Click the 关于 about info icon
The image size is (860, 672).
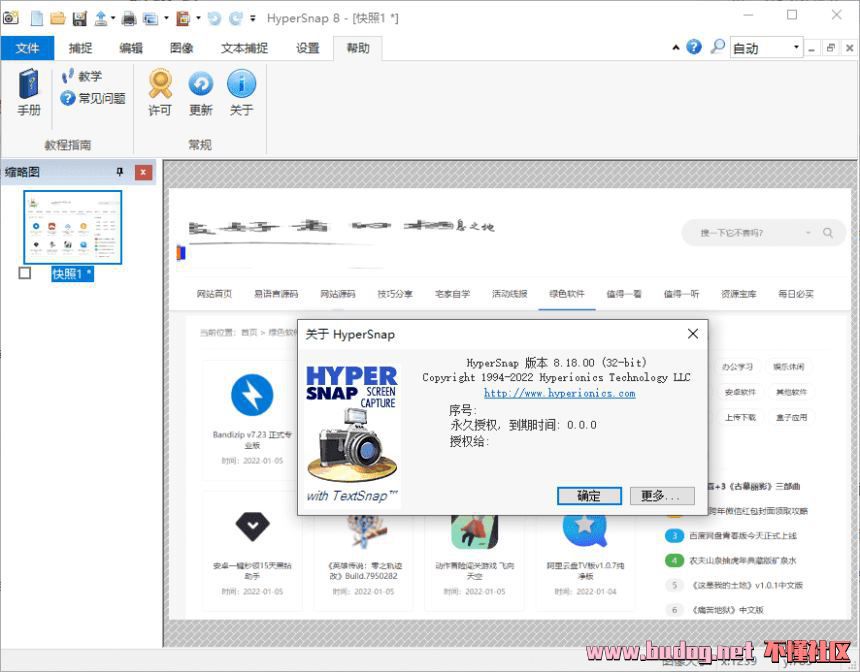241,93
